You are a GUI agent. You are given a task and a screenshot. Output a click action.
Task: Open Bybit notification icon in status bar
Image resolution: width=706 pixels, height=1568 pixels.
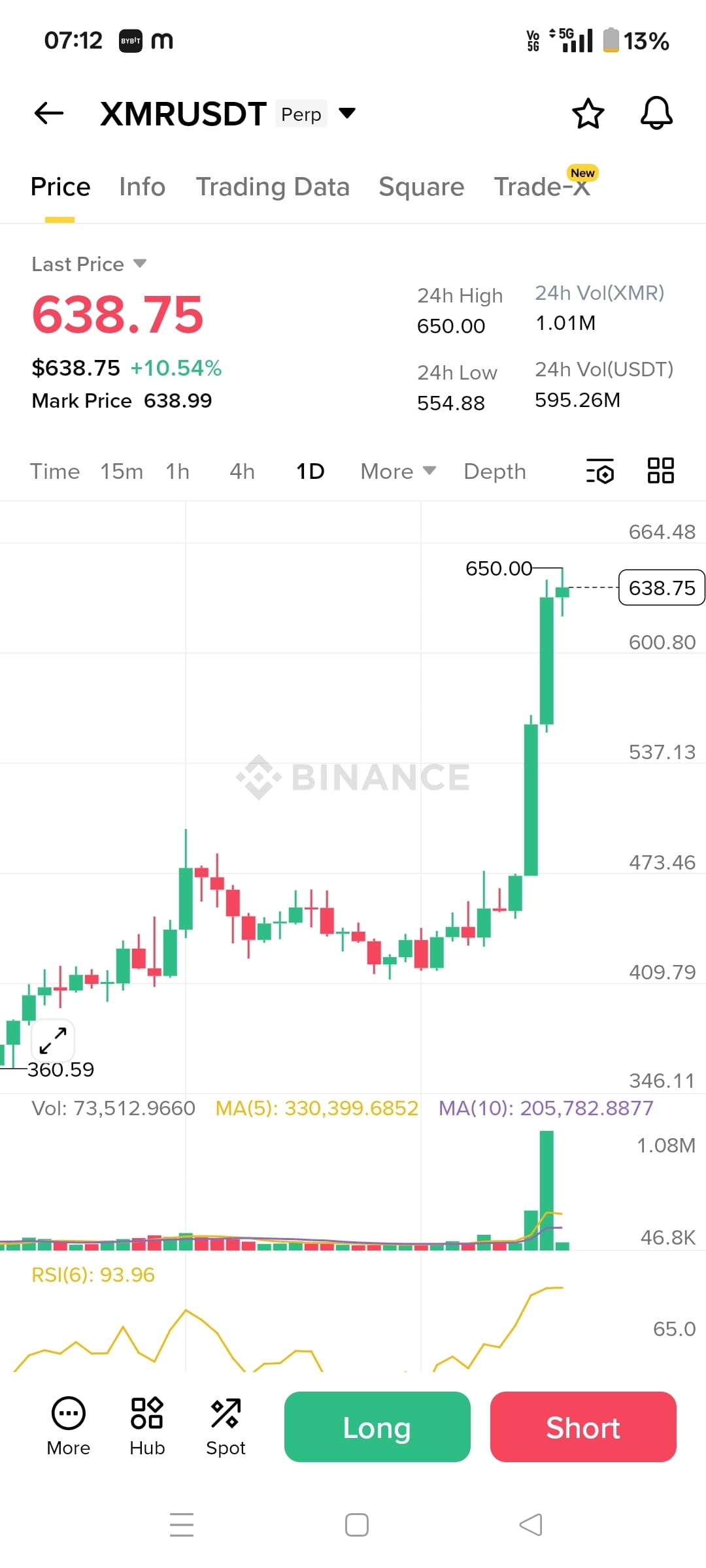pos(131,41)
